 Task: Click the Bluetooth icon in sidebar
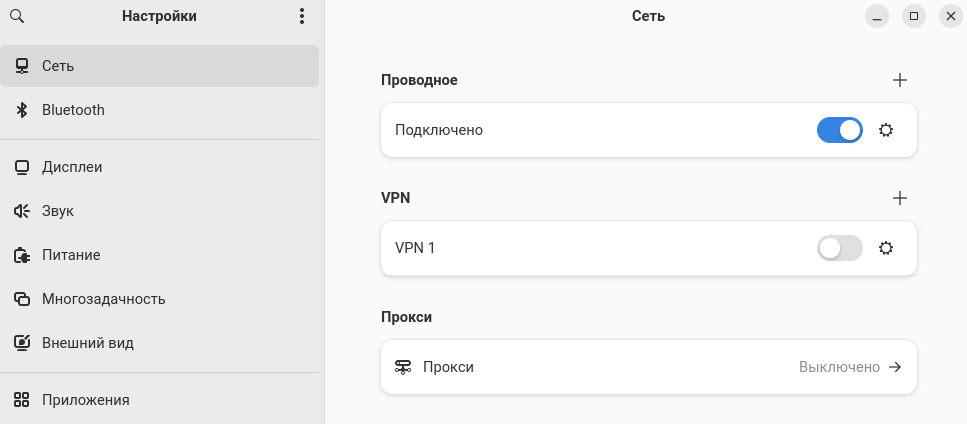(21, 110)
